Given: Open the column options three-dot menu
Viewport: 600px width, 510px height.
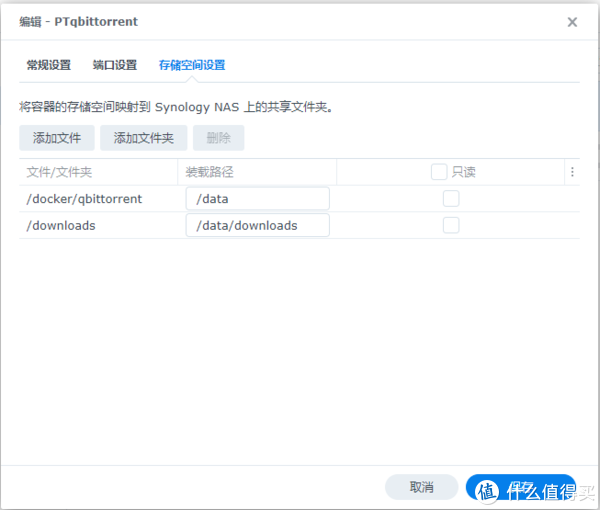Looking at the screenshot, I should tap(572, 172).
